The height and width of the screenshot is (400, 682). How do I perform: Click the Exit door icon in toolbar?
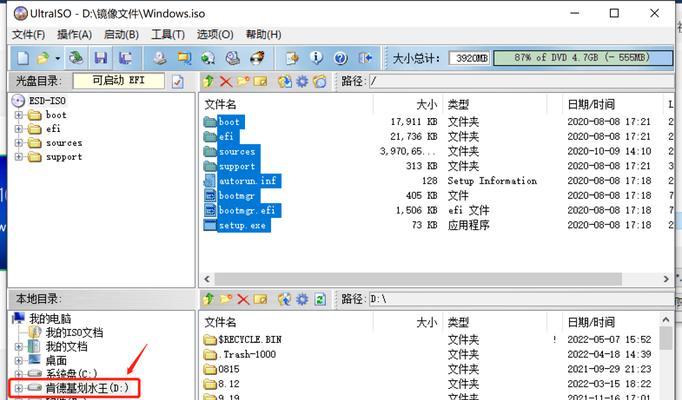coord(365,58)
